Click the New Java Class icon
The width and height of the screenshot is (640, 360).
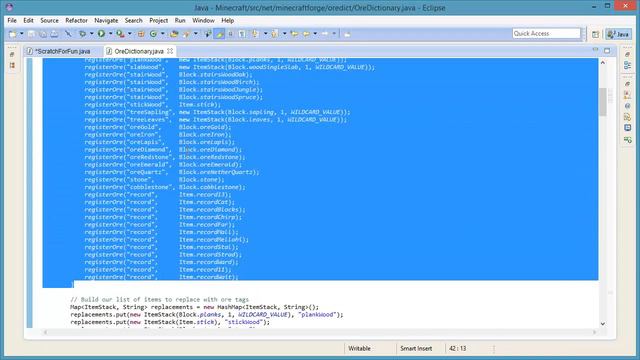point(153,34)
